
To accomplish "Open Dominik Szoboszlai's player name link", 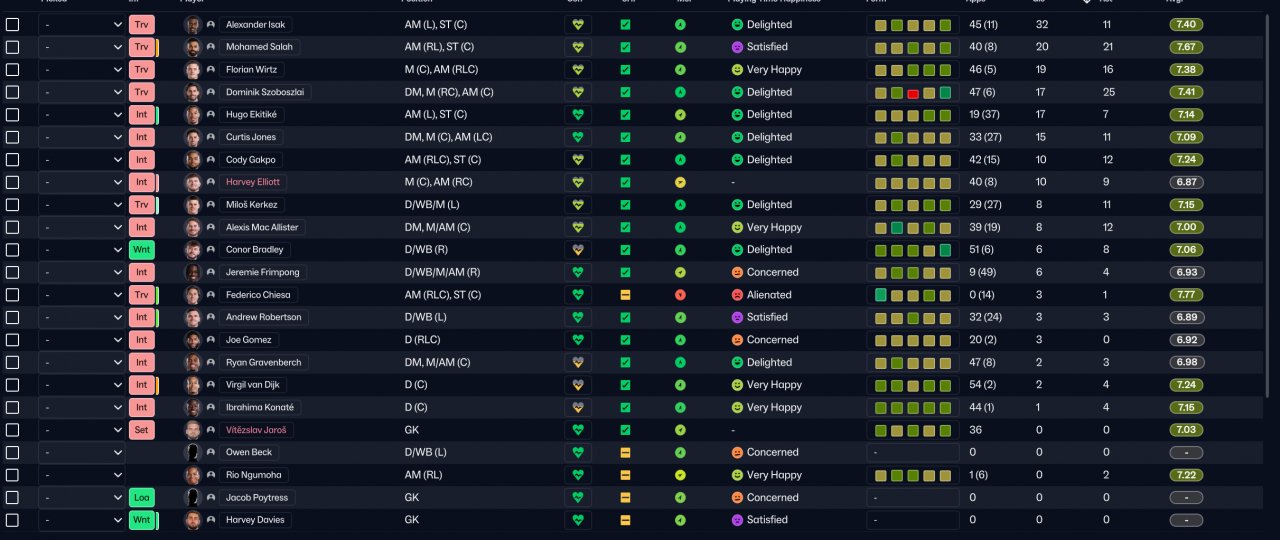I will (x=265, y=92).
